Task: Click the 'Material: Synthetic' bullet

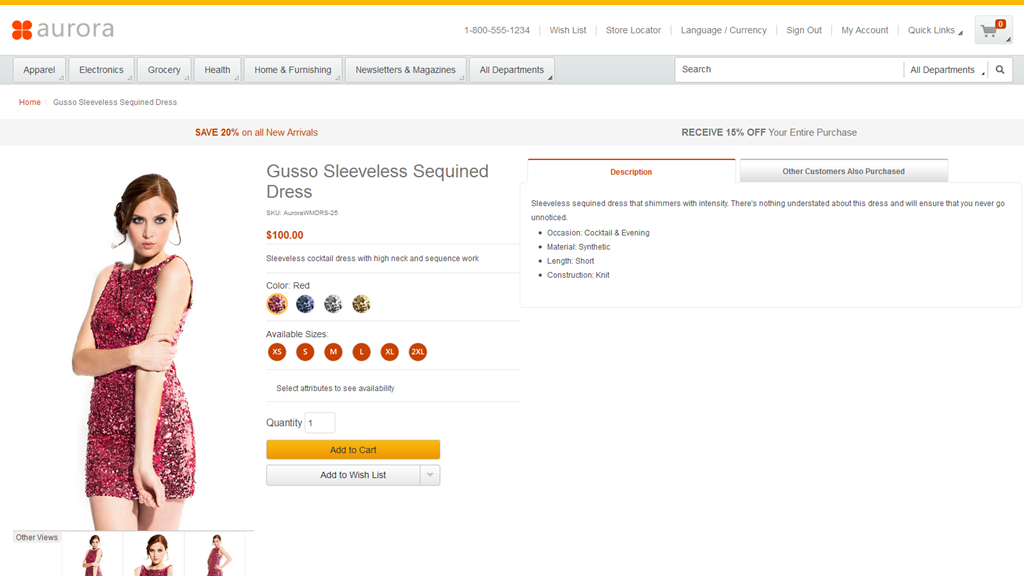Action: pos(579,247)
